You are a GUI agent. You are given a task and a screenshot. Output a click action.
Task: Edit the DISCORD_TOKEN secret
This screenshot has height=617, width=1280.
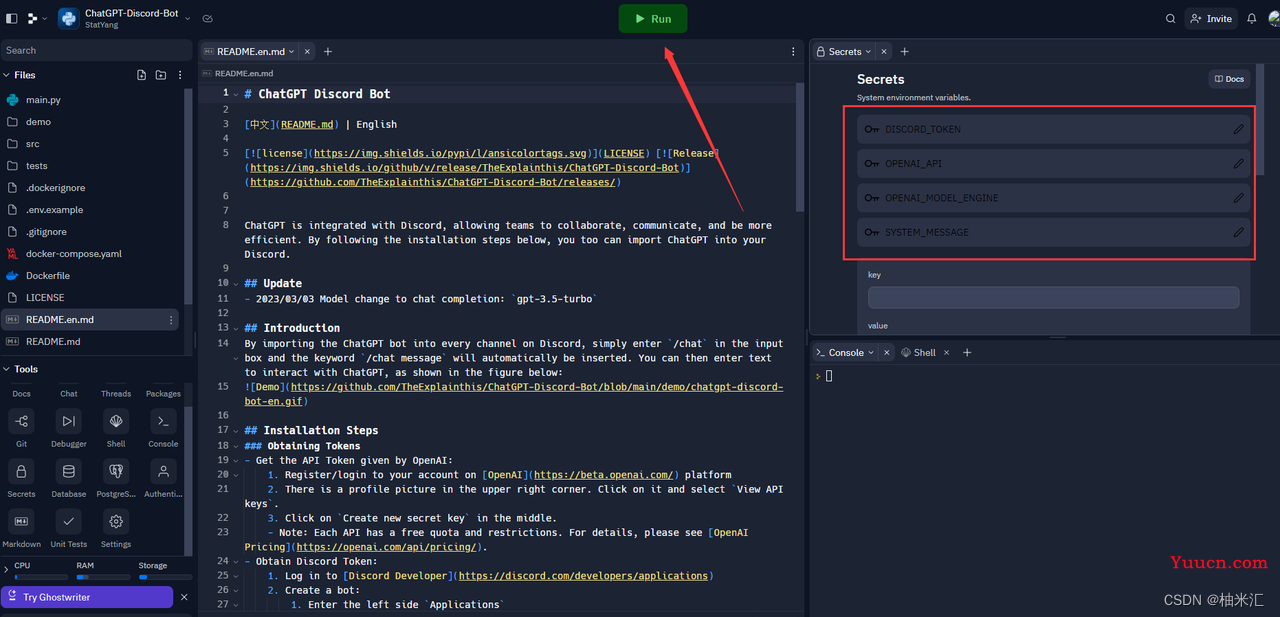(x=1239, y=129)
